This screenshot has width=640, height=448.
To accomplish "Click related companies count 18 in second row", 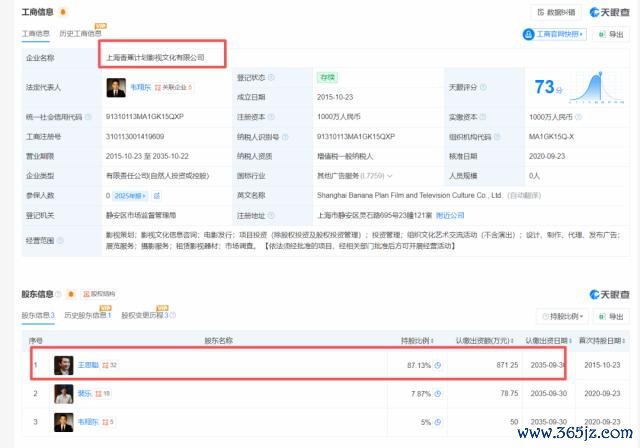I will click(103, 394).
